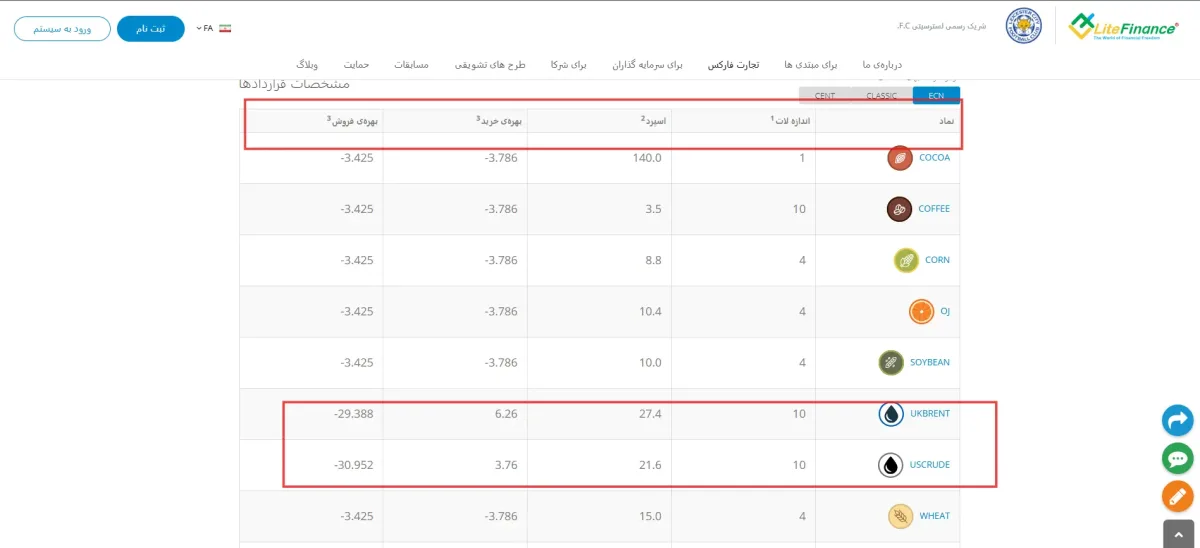The image size is (1200, 548).
Task: Click the UKBRENT sell swap -29.388
Action: point(354,414)
